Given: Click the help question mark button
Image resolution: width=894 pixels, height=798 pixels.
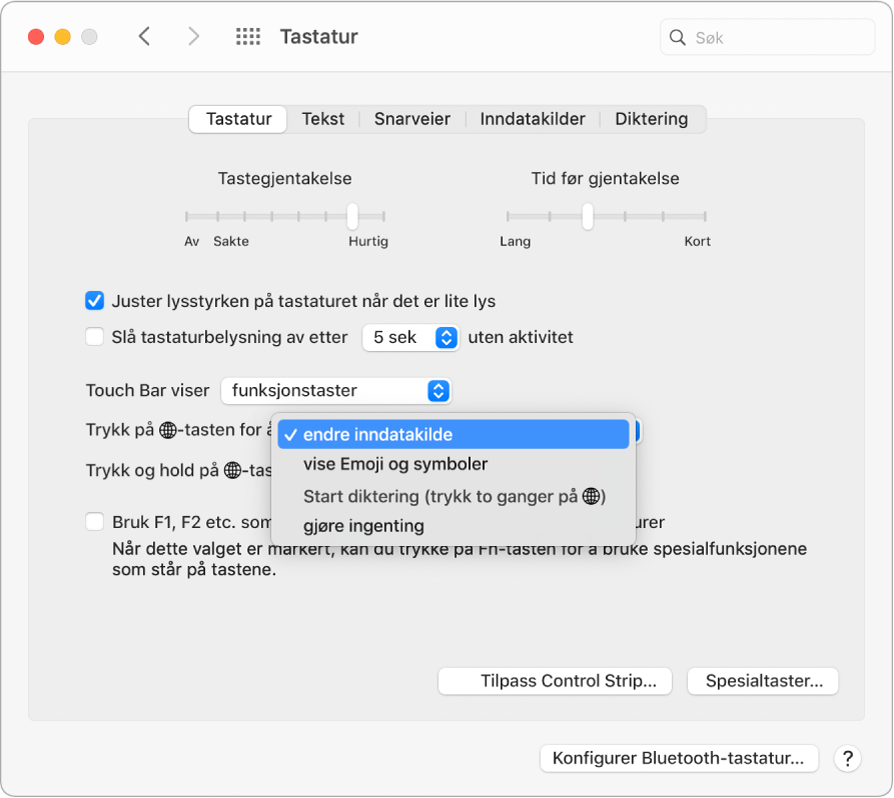Looking at the screenshot, I should pos(848,759).
